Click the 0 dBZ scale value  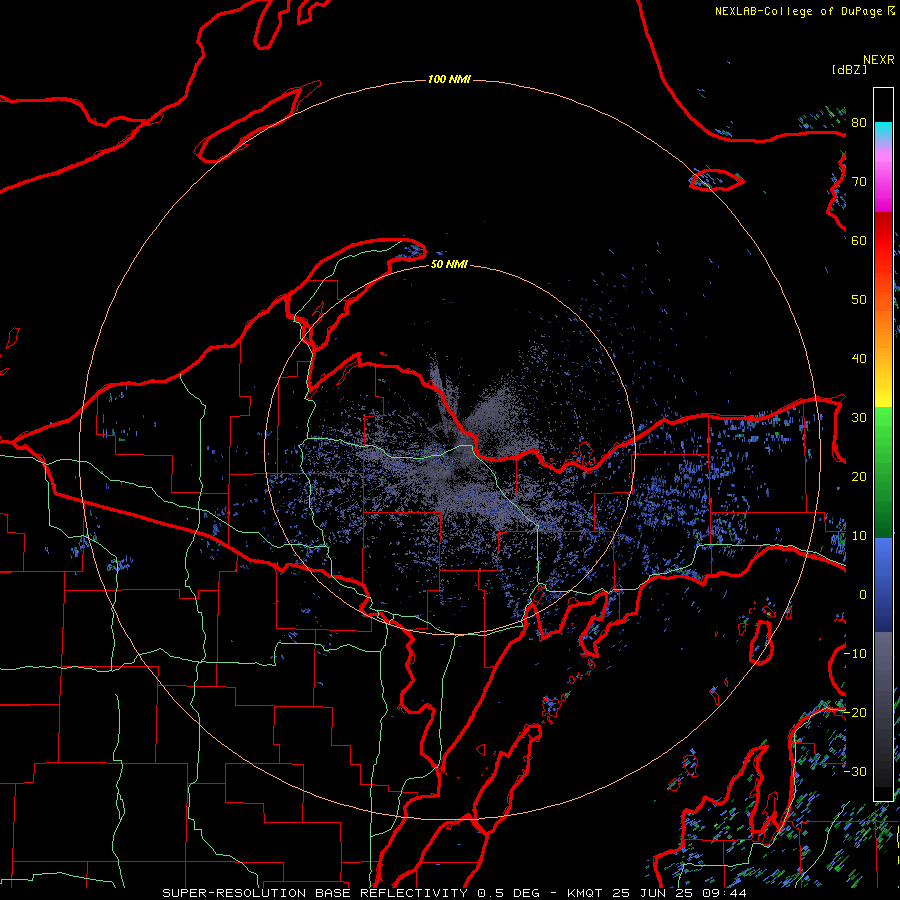tap(862, 595)
